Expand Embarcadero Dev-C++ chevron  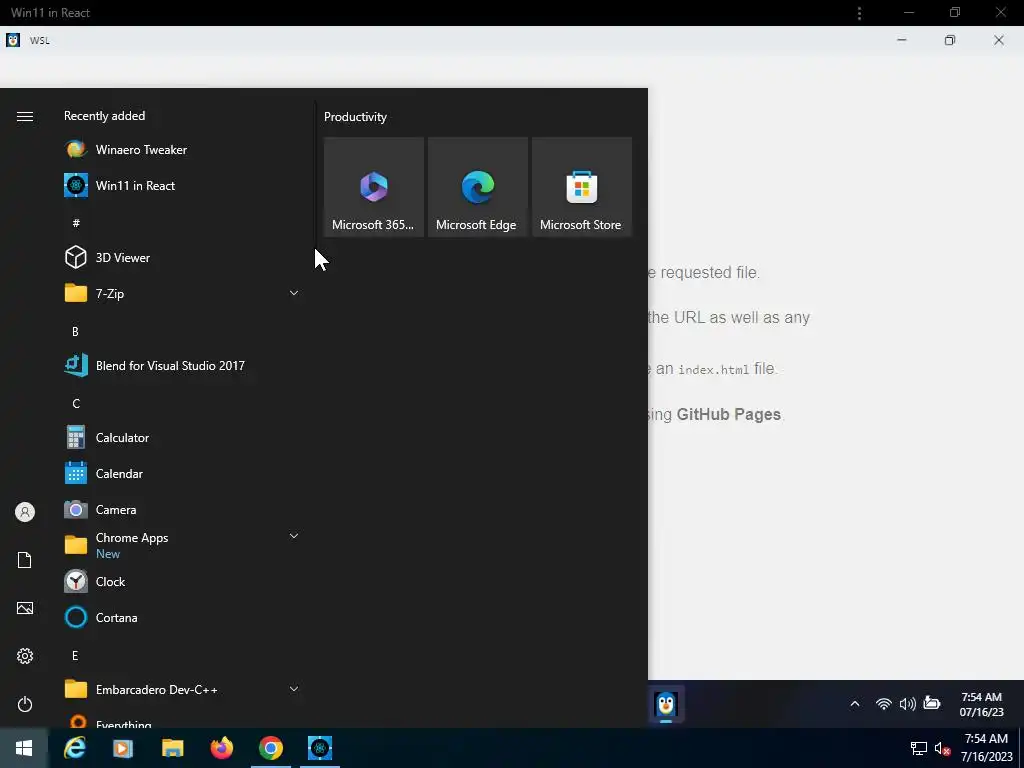[294, 689]
